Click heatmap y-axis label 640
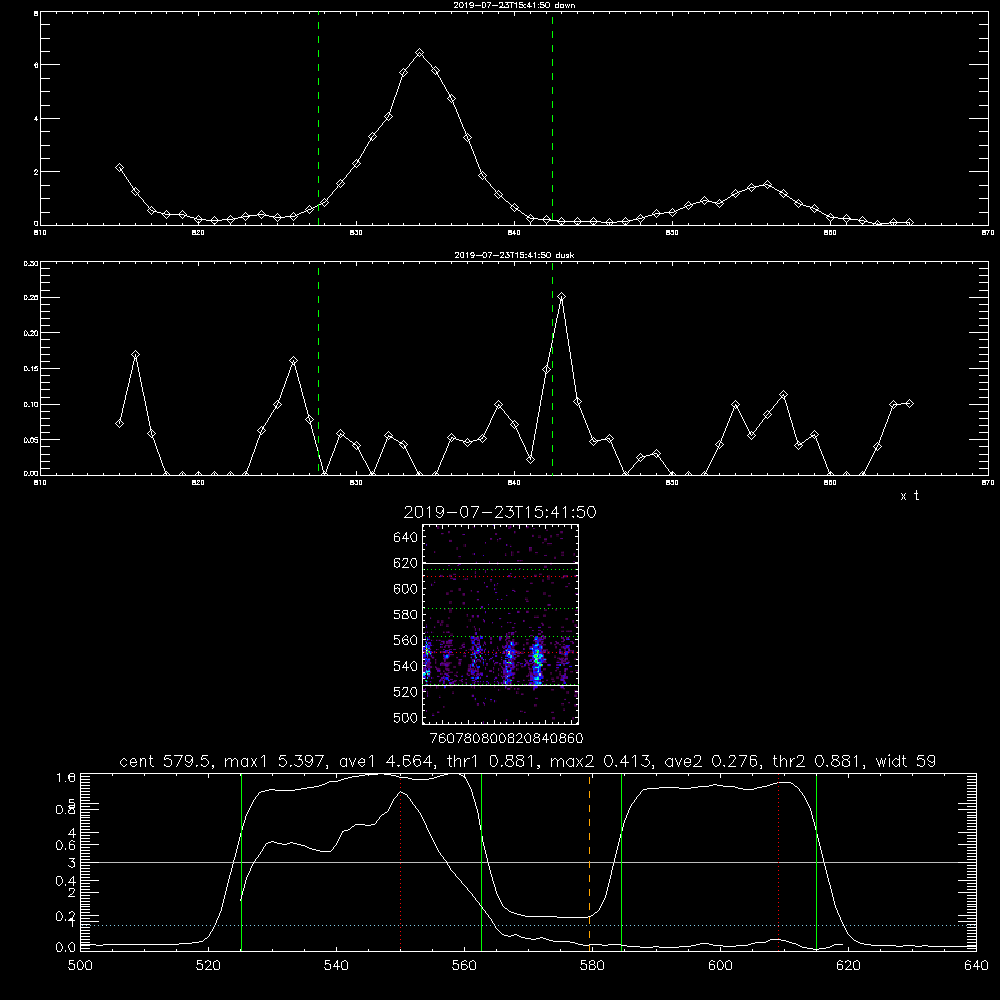 (x=406, y=538)
